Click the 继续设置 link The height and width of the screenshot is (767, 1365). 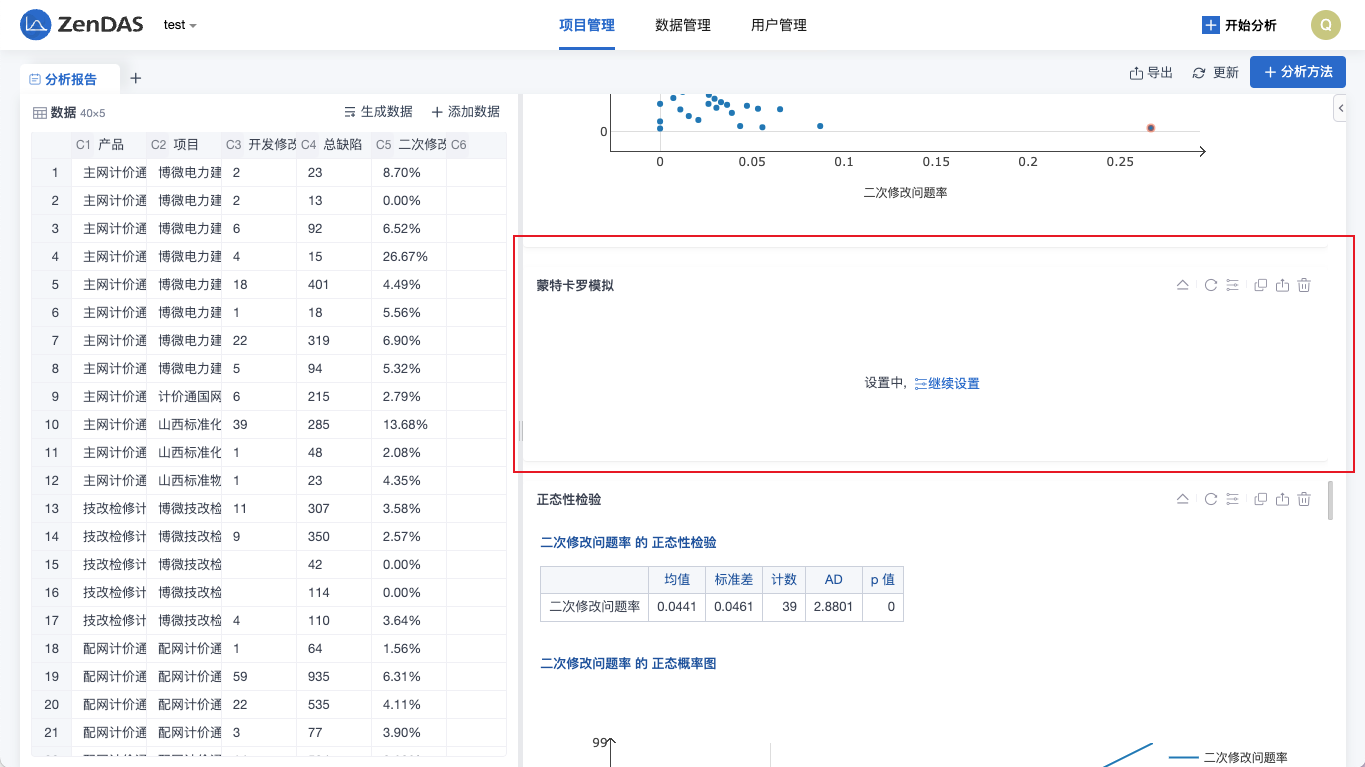pos(947,383)
